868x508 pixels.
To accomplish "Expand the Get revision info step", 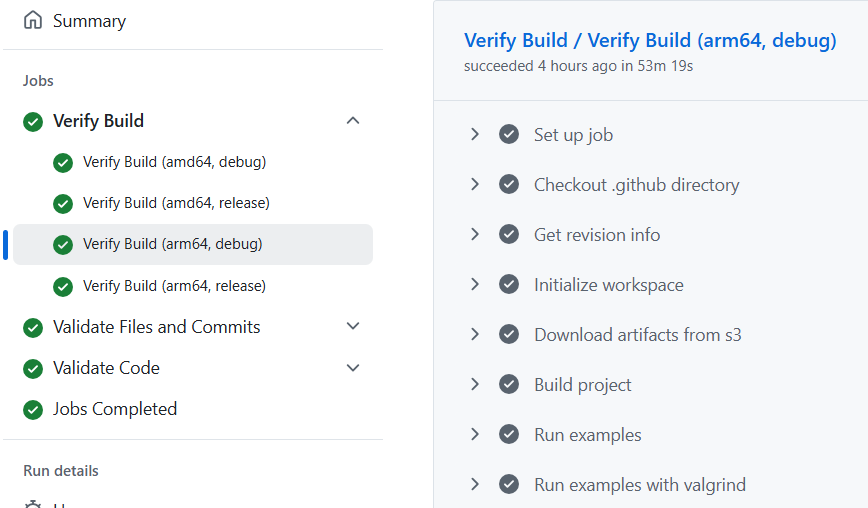I will click(x=475, y=235).
